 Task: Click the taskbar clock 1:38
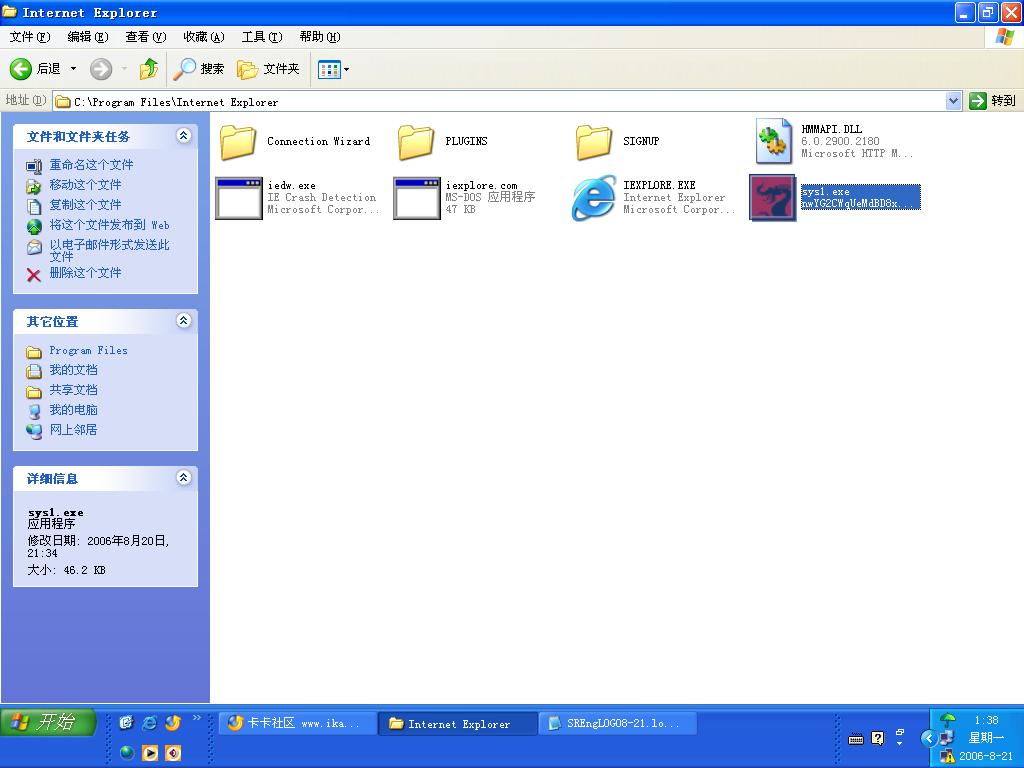(986, 720)
